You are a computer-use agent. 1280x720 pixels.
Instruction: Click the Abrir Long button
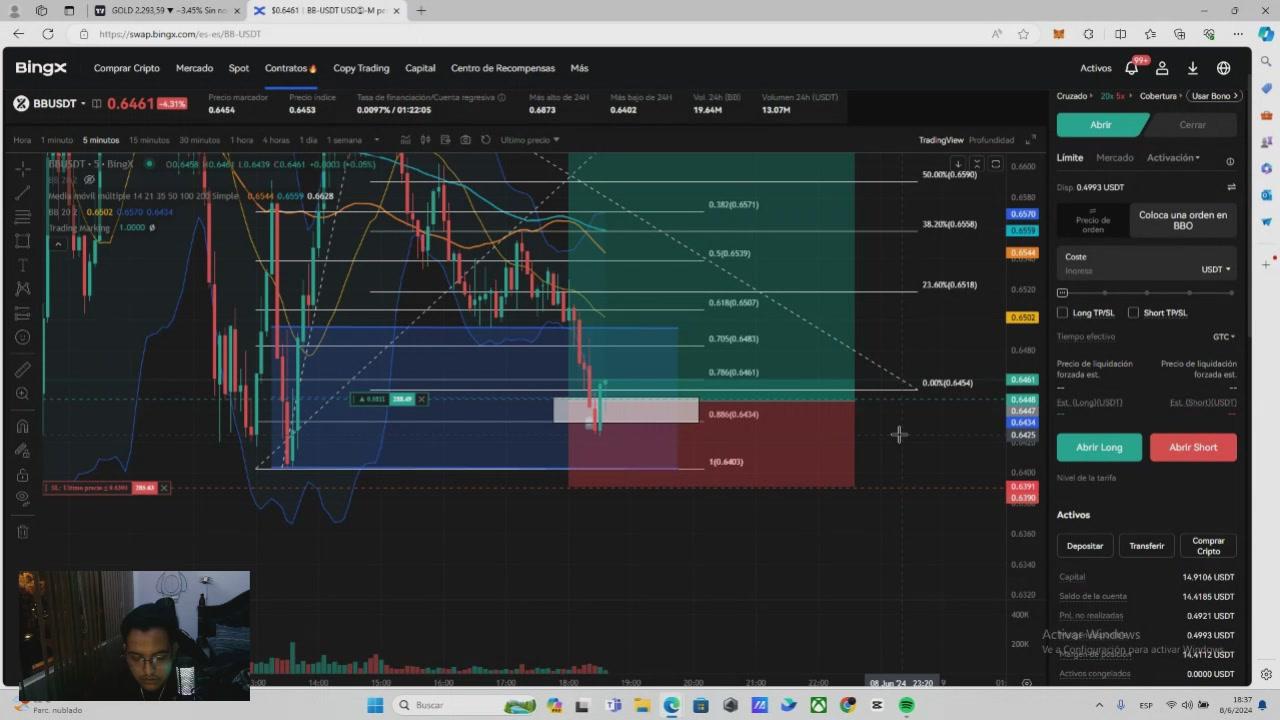[1099, 447]
